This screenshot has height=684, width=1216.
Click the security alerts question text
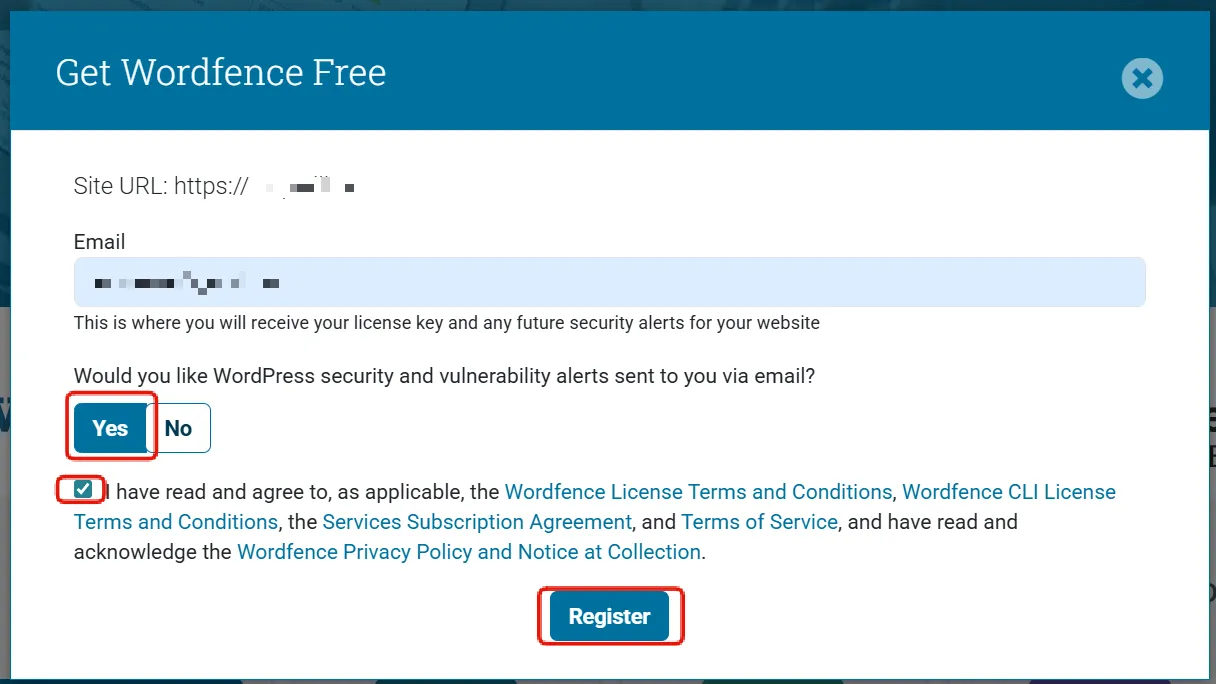(444, 376)
